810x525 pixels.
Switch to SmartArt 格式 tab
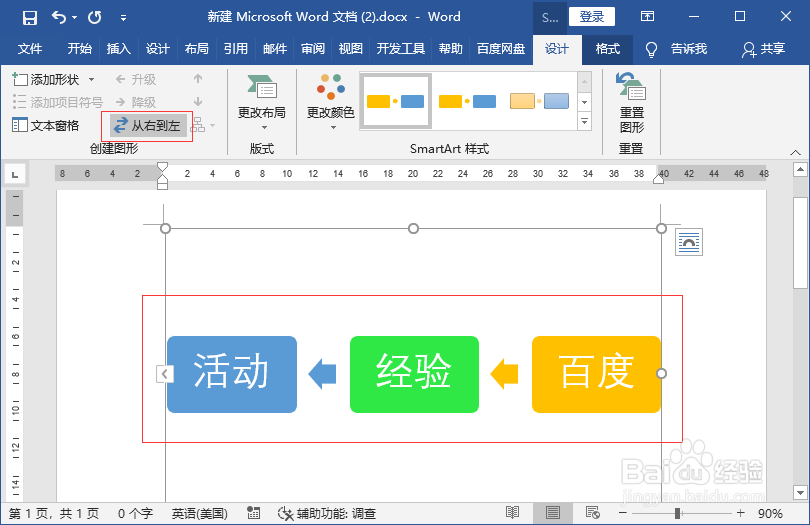(x=608, y=49)
